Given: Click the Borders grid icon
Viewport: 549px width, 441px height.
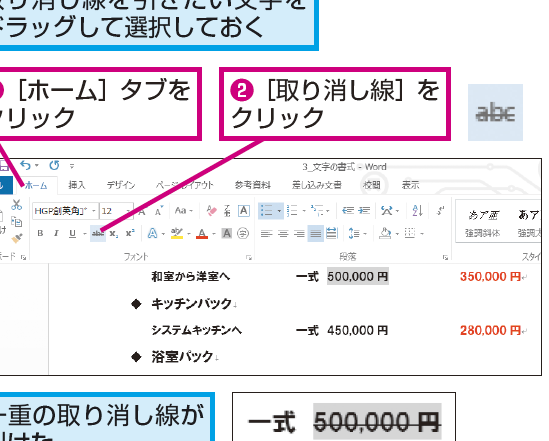Looking at the screenshot, I should tap(410, 233).
